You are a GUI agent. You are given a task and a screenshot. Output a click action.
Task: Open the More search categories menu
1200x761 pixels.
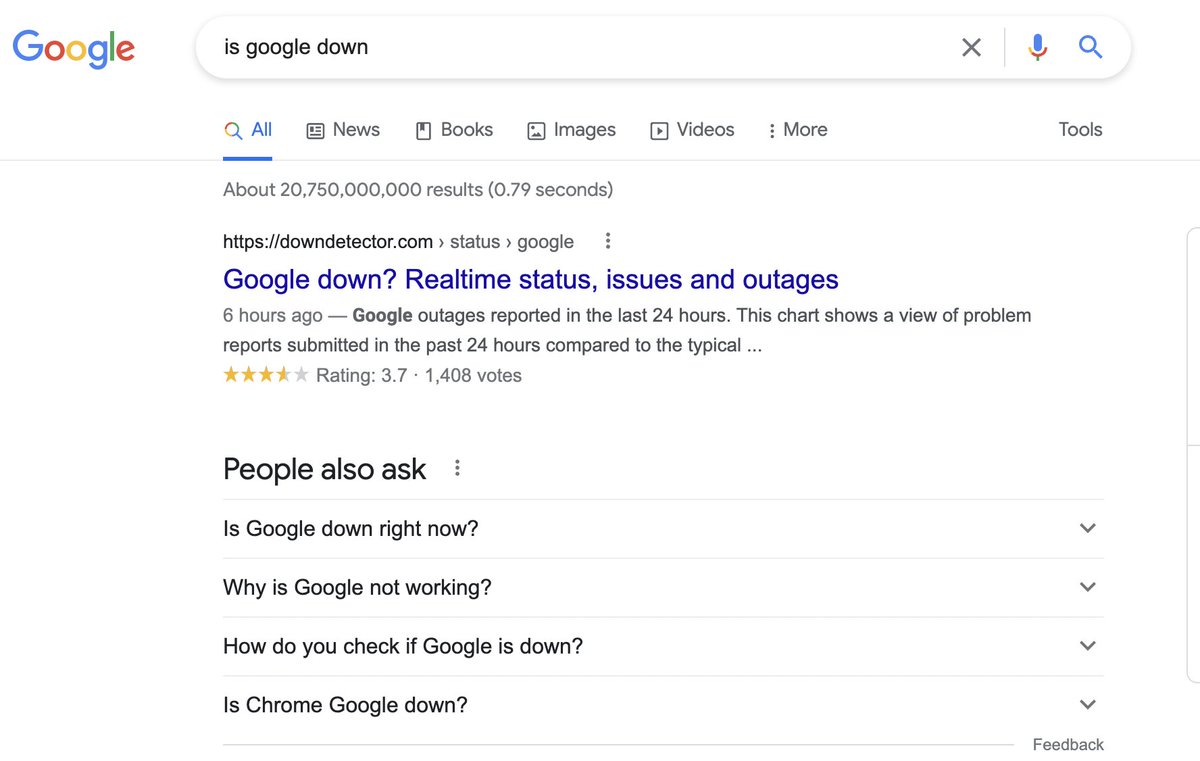[x=797, y=130]
